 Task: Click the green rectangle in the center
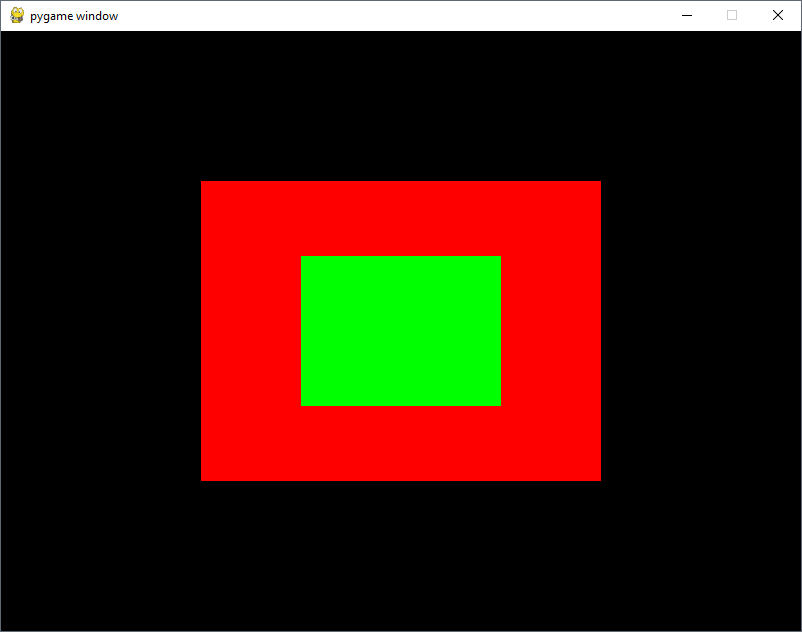point(401,331)
